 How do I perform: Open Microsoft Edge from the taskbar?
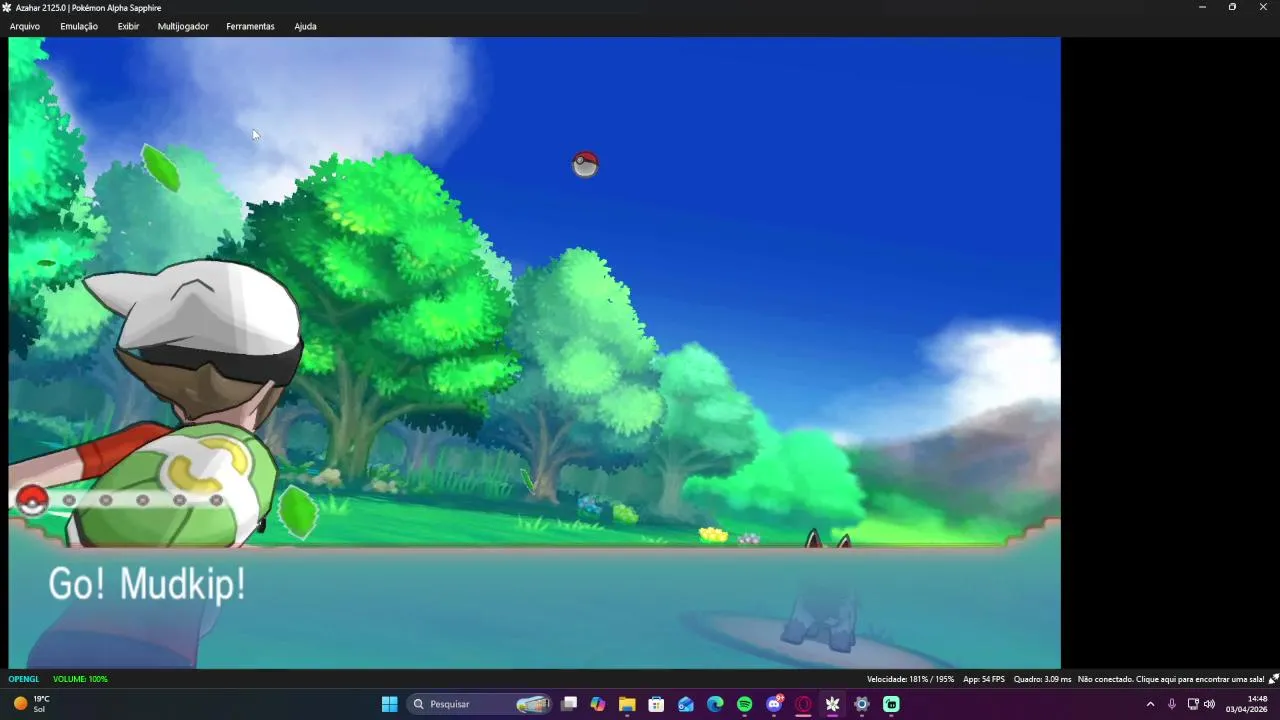click(x=715, y=704)
